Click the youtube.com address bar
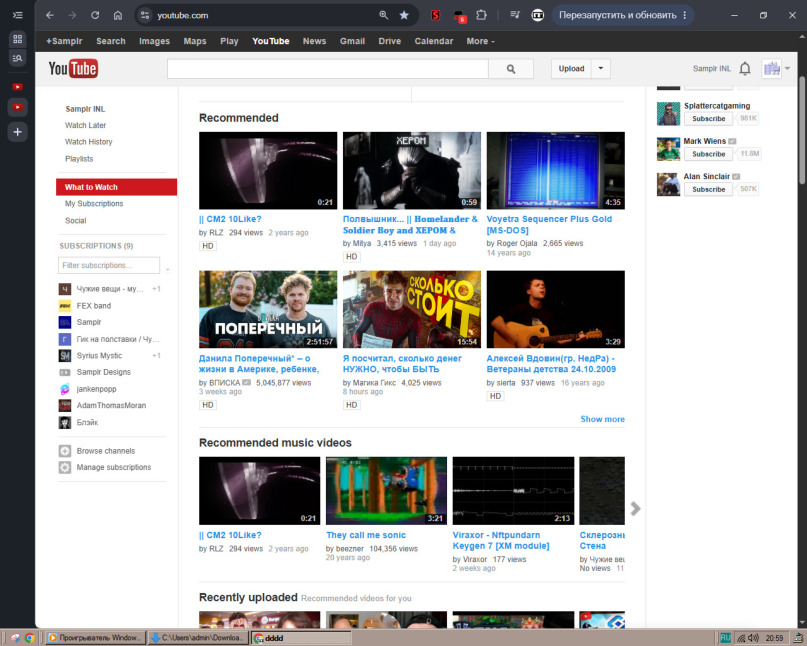This screenshot has width=807, height=646. (260, 15)
